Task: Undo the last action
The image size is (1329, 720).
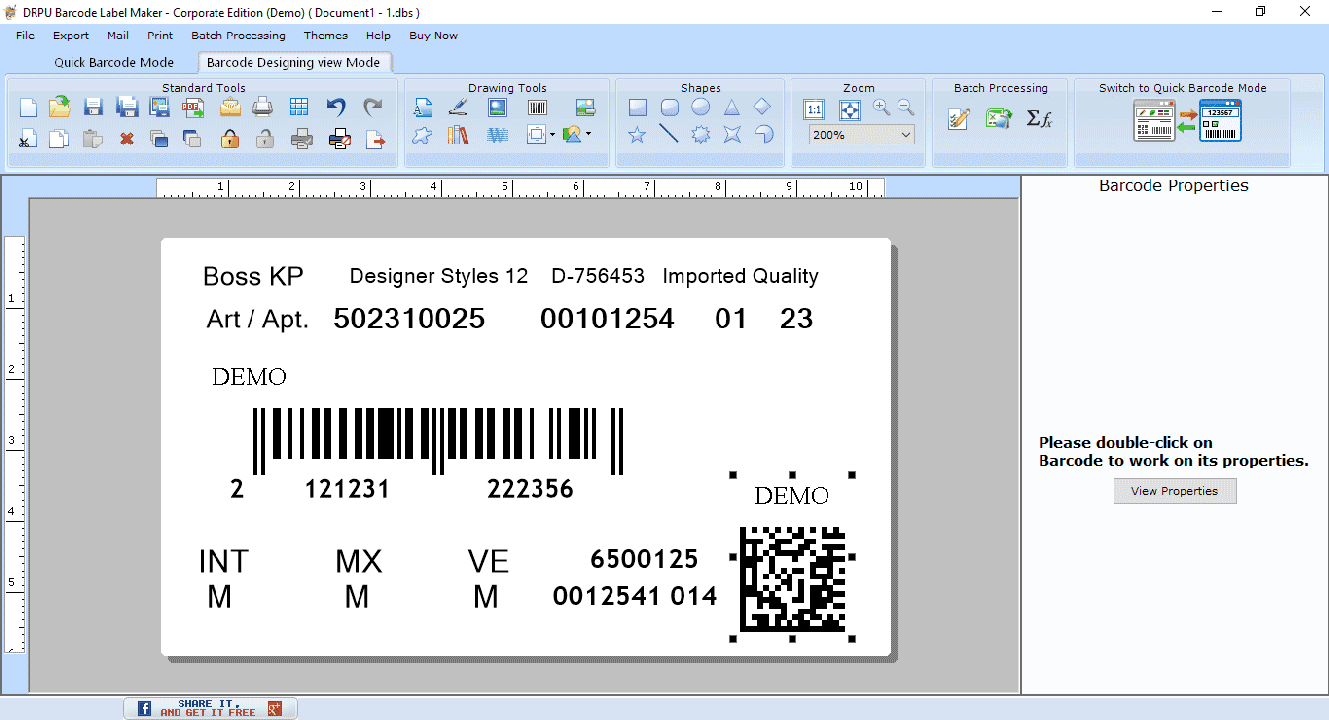Action: tap(336, 107)
